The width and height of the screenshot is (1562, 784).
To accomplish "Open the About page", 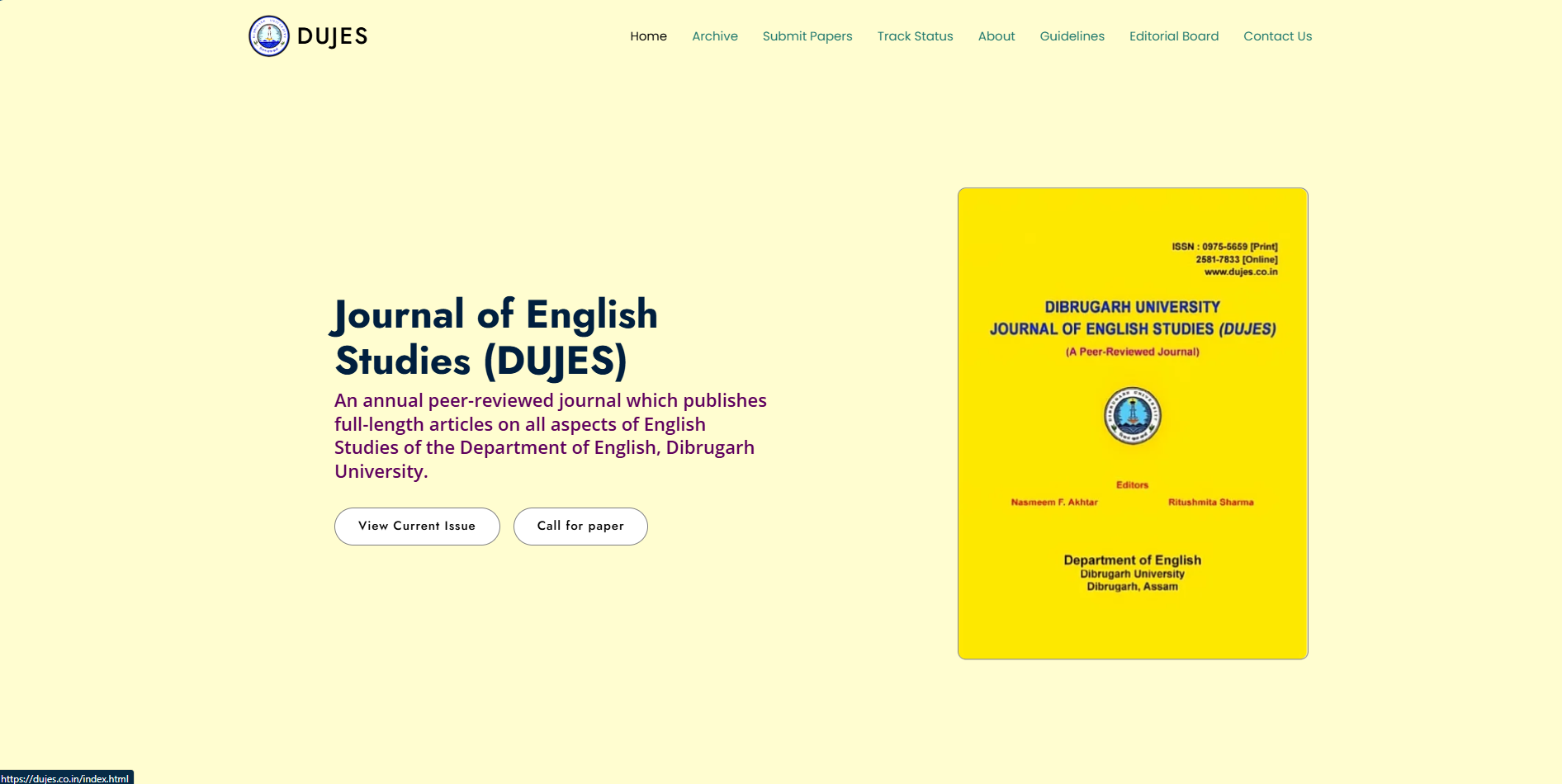I will (996, 36).
